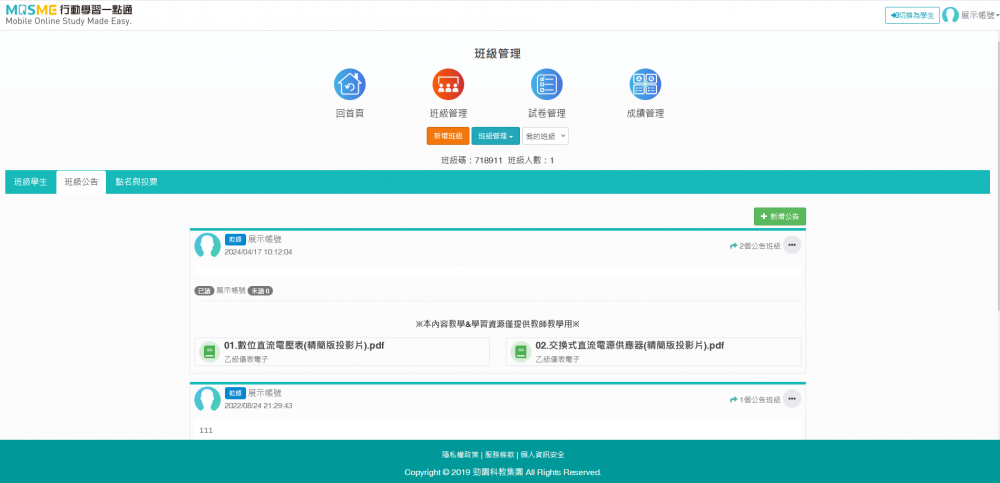Click the 回首頁 home icon
This screenshot has width=1000, height=483.
click(349, 85)
